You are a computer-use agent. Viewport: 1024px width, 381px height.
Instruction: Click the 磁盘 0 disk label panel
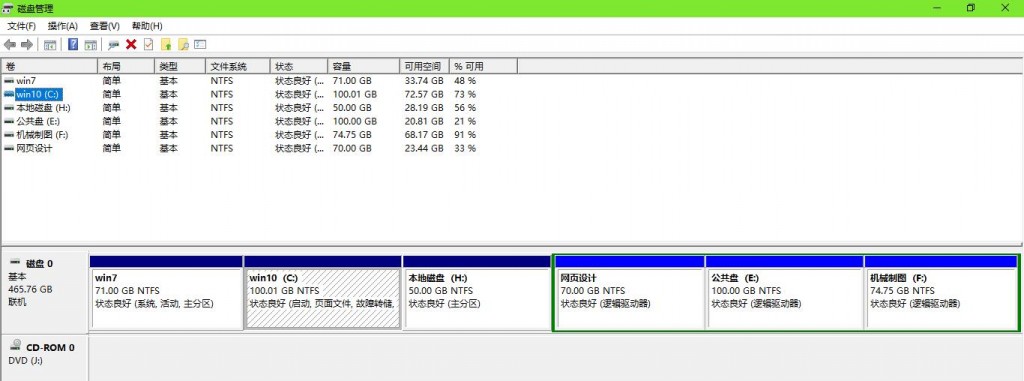tap(44, 293)
